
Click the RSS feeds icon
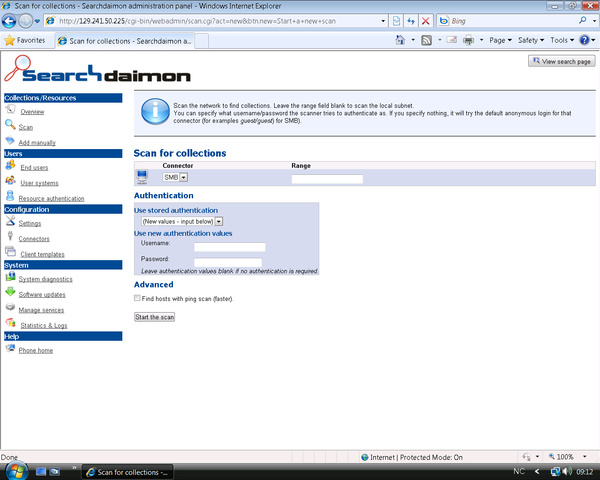[427, 40]
